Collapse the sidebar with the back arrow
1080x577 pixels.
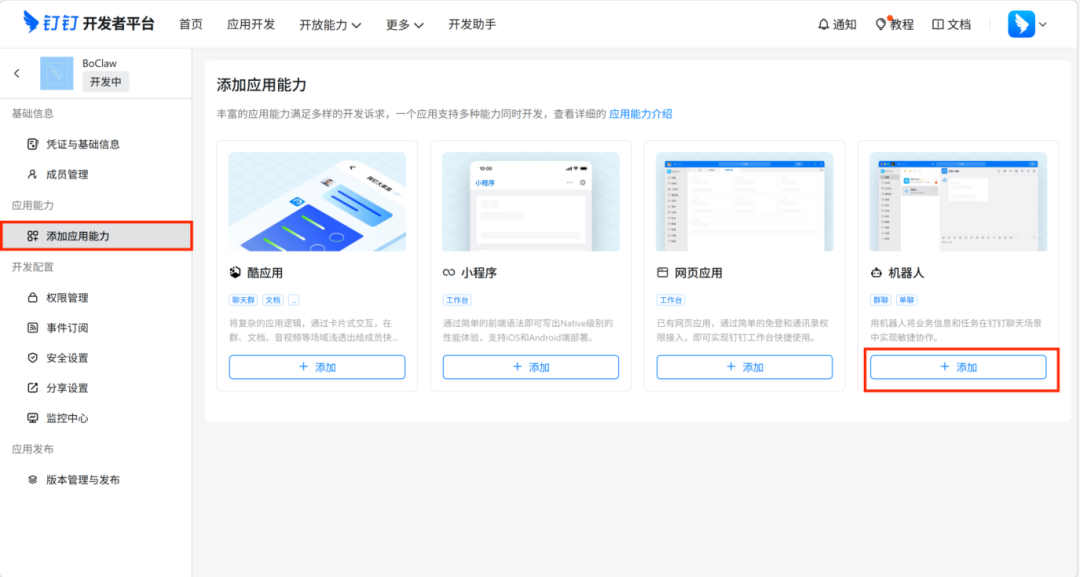(16, 72)
